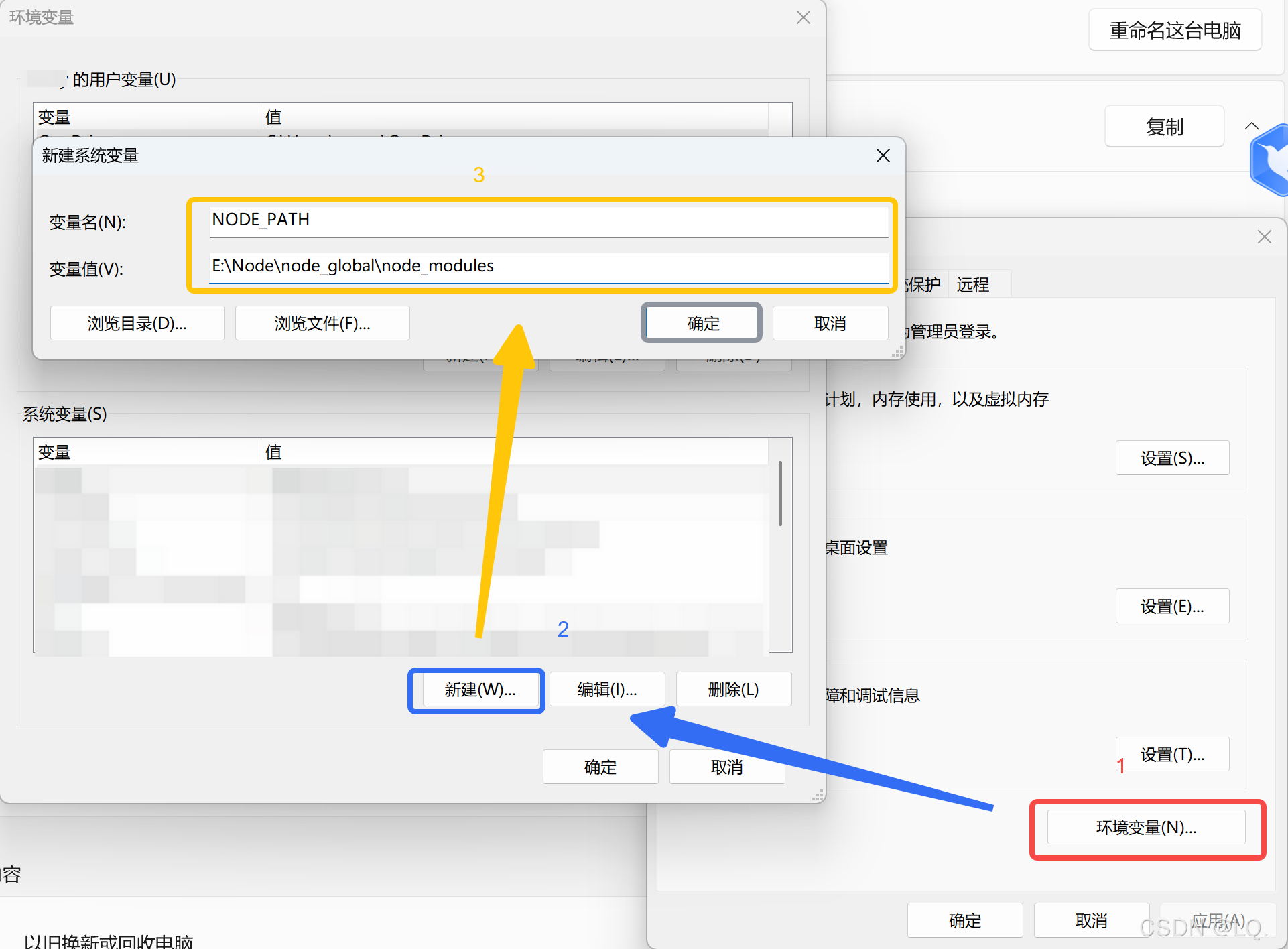Click 编辑(I)... under system variables
Viewport: 1288px width, 949px height.
607,690
